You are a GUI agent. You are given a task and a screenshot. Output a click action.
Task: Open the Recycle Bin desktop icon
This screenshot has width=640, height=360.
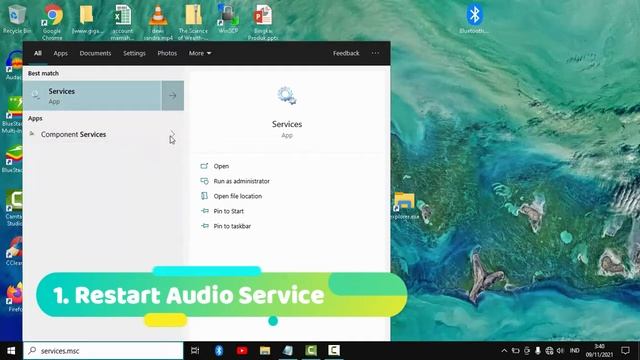pyautogui.click(x=16, y=19)
